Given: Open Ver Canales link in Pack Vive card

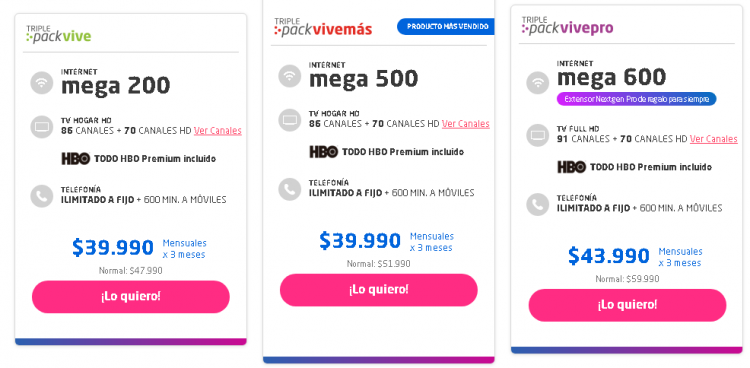Looking at the screenshot, I should tap(218, 131).
